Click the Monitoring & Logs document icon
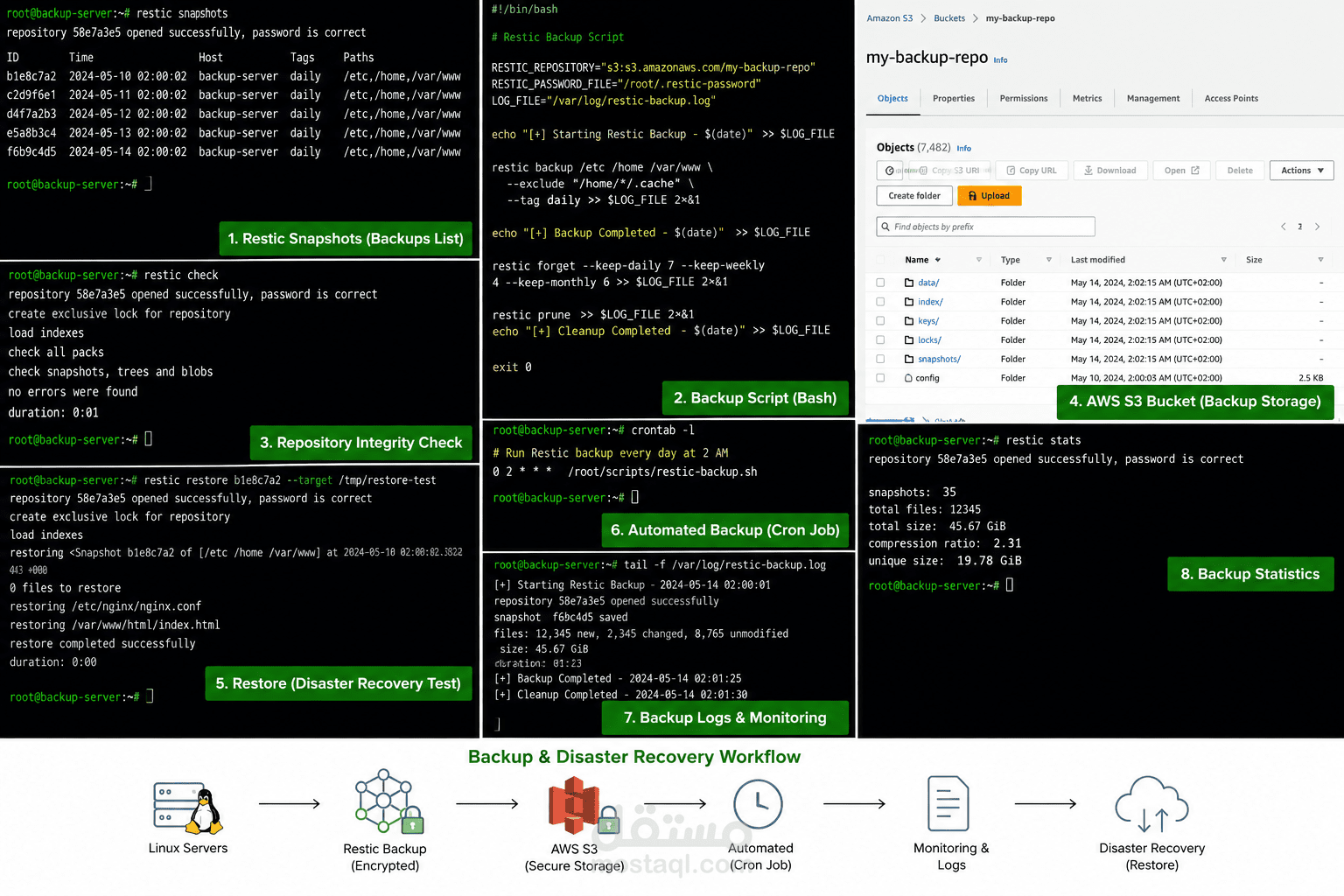 tap(948, 803)
